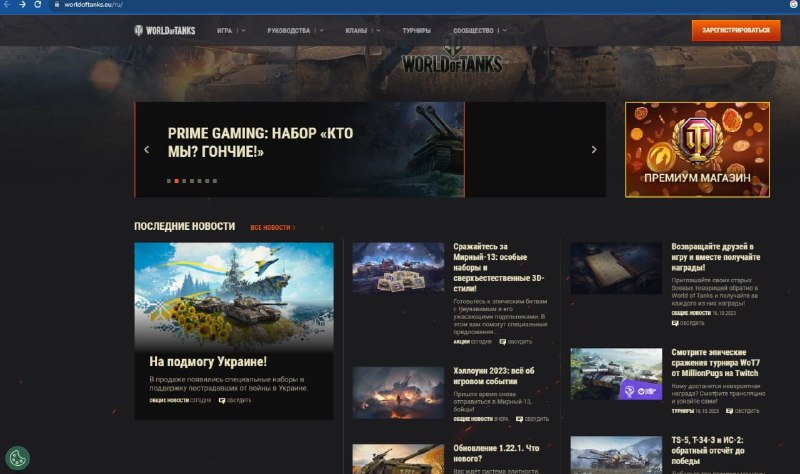Open the Мирный-13 news thumbnail
Screen dimensions: 800x474
click(x=398, y=268)
